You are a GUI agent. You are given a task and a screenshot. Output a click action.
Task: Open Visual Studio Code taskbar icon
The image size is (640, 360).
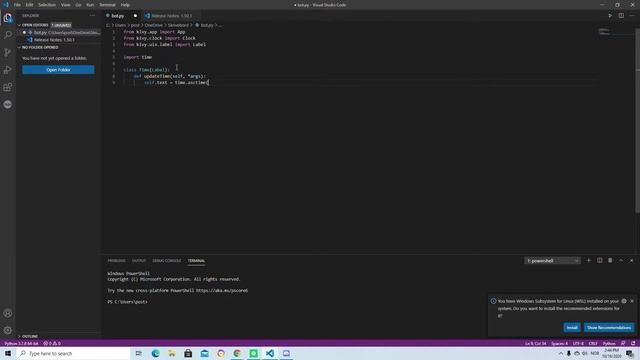coord(270,353)
